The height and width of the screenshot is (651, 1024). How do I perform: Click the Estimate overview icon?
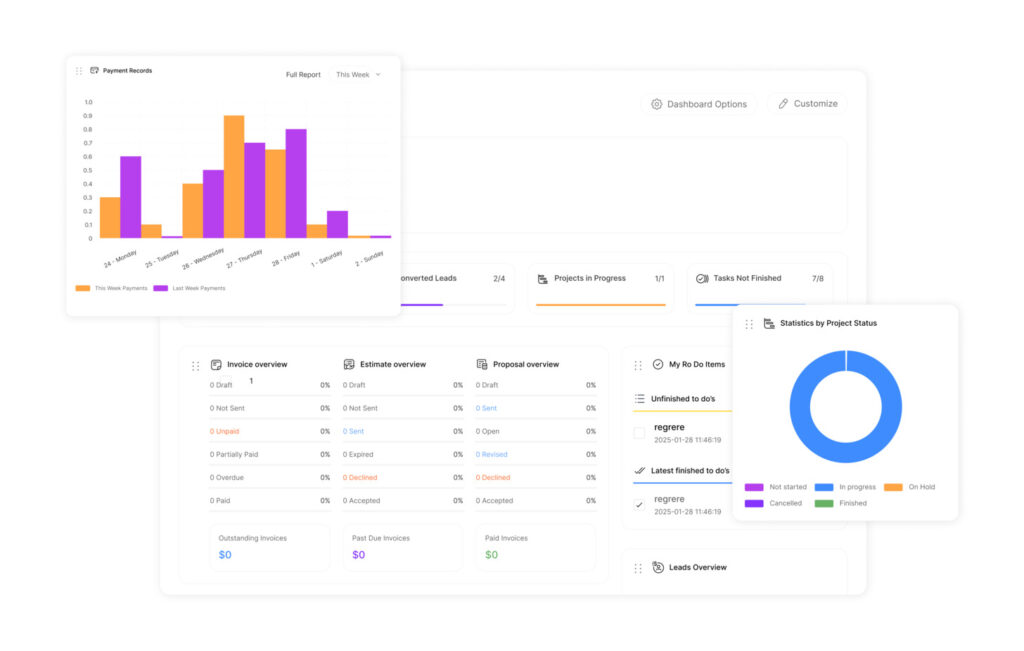[349, 365]
